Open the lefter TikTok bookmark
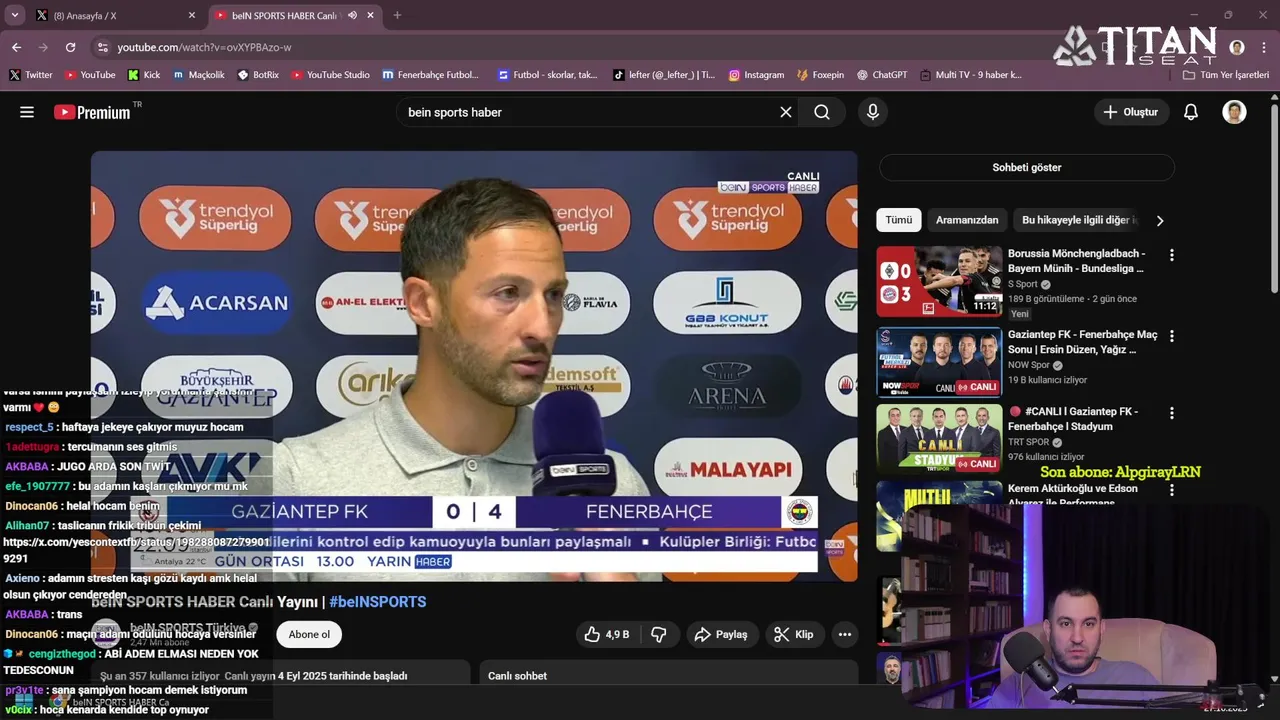Viewport: 1280px width, 720px height. pos(663,75)
